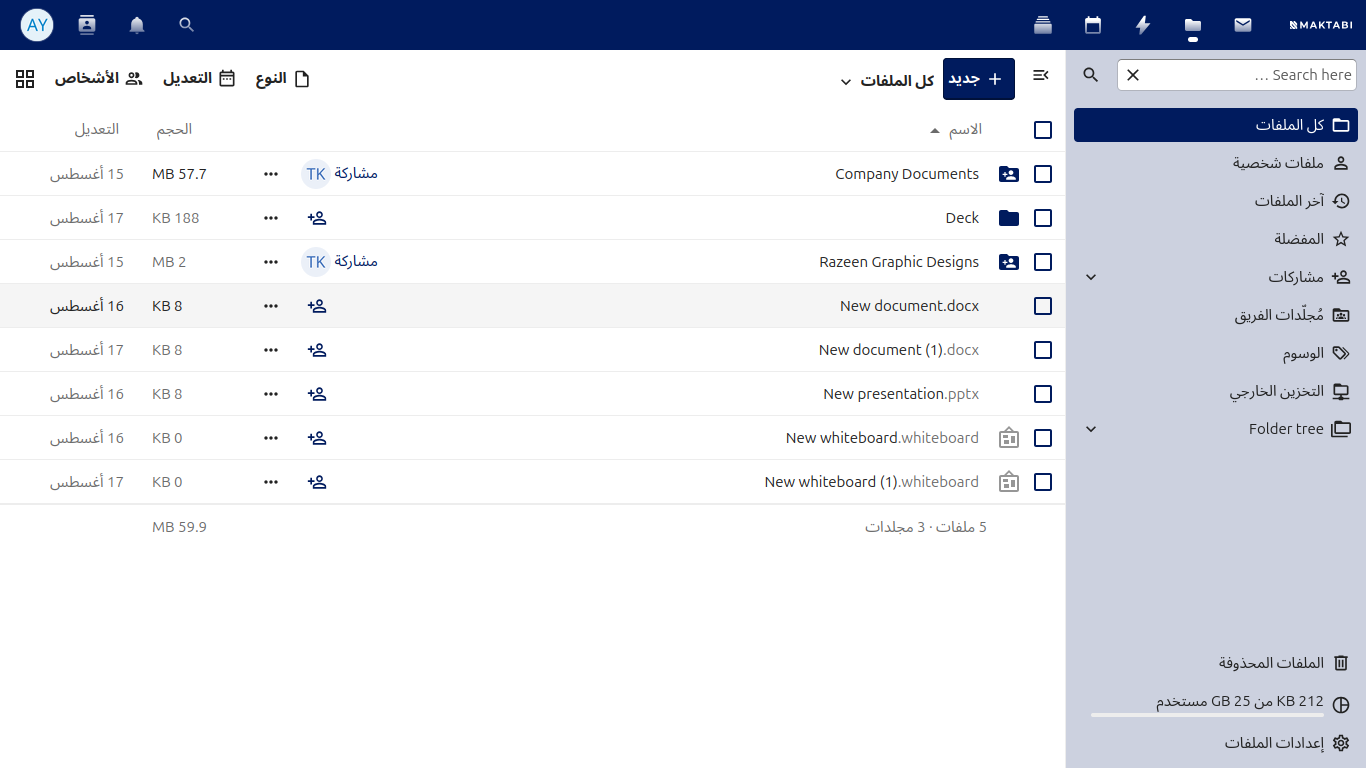Open the Activity lightning bolt icon

pyautogui.click(x=1143, y=25)
